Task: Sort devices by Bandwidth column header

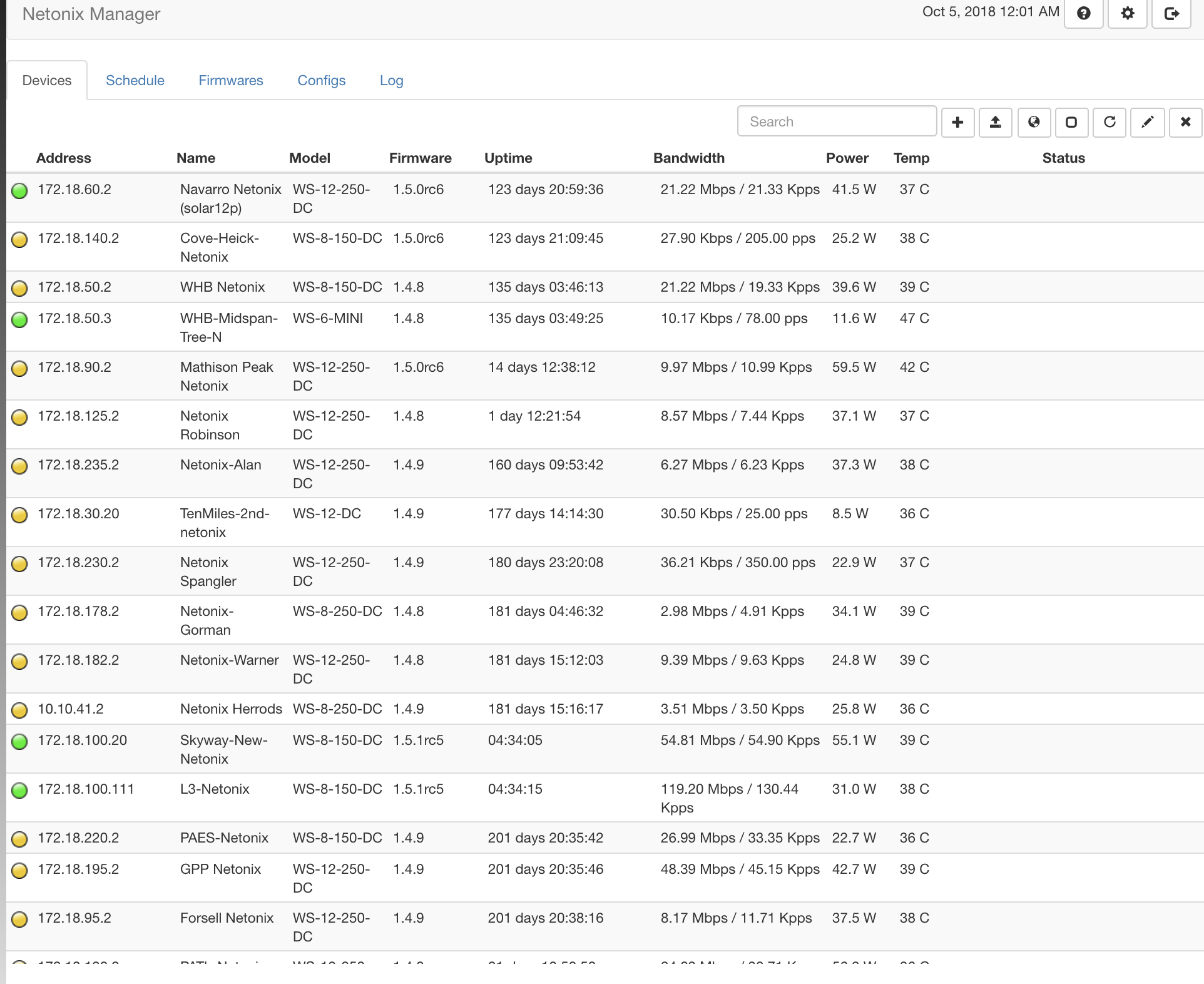Action: tap(689, 158)
